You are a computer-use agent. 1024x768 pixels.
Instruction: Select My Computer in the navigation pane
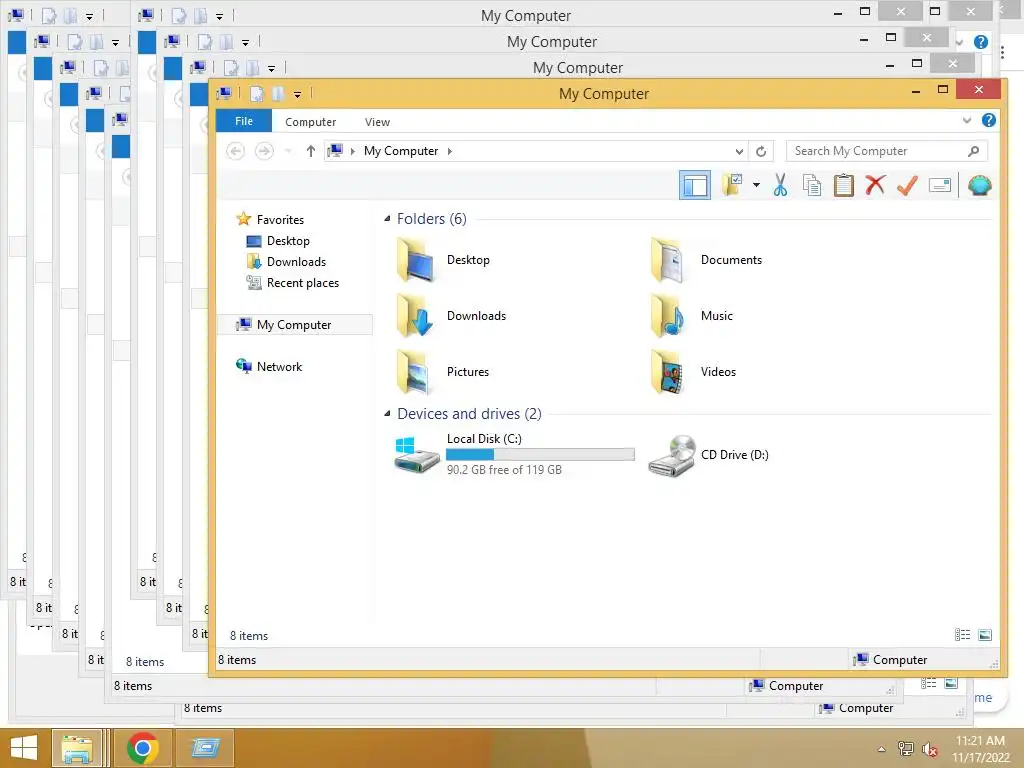[x=294, y=325]
